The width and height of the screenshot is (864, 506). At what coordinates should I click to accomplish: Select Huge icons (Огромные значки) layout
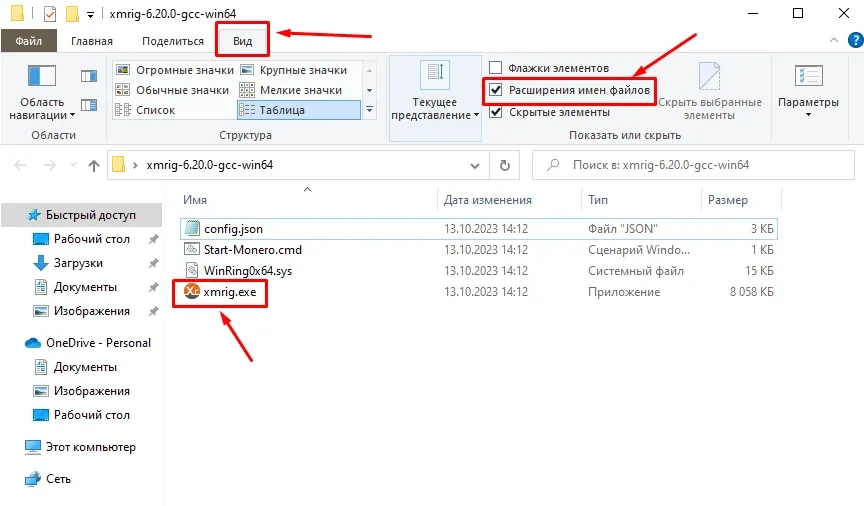click(175, 70)
